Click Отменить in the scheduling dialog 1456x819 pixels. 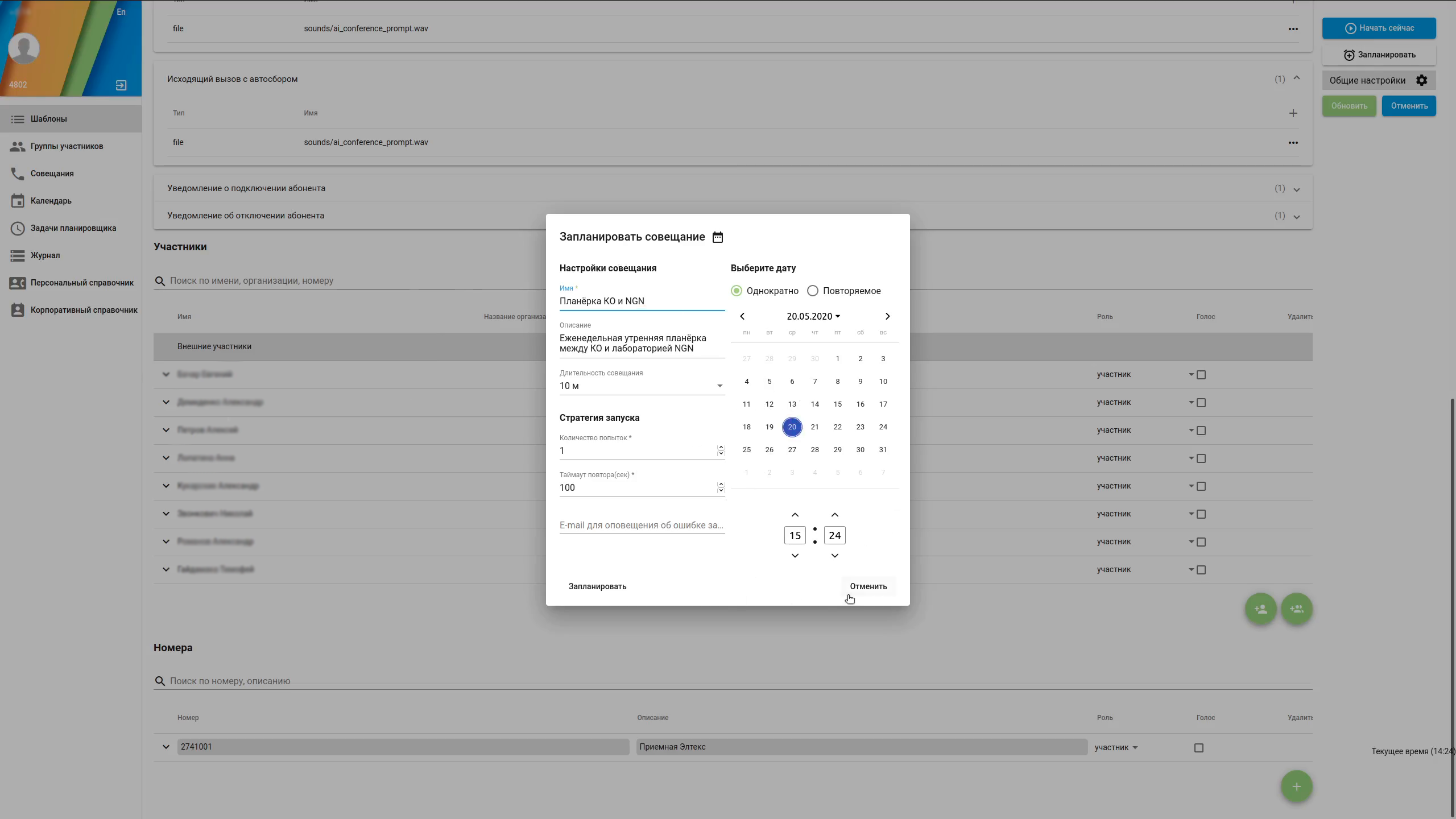868,586
